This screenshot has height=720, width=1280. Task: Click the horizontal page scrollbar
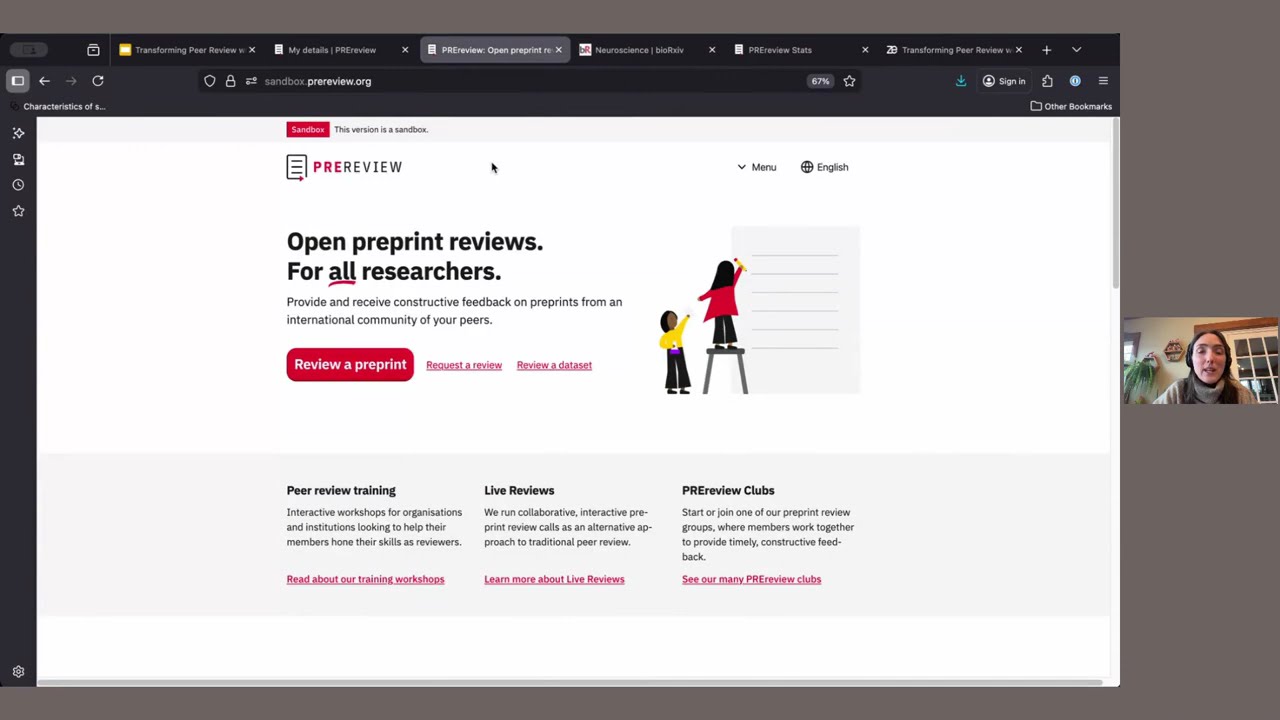[570, 683]
